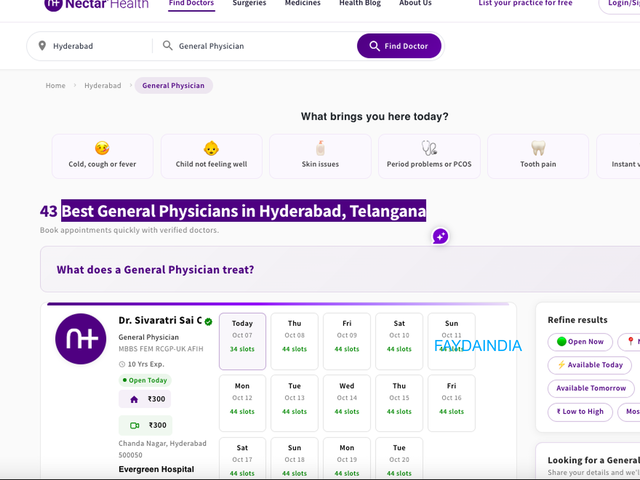Click the stethoscope icon for Period problems
The width and height of the screenshot is (640, 480).
click(x=429, y=148)
